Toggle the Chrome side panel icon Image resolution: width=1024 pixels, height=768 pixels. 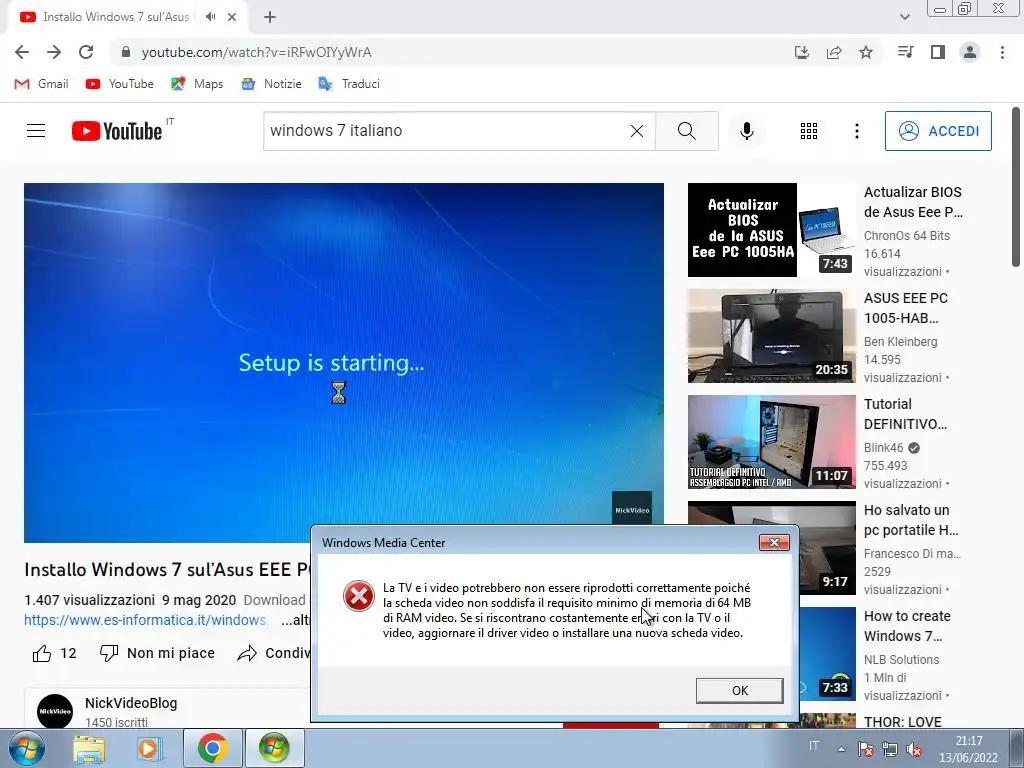(938, 52)
